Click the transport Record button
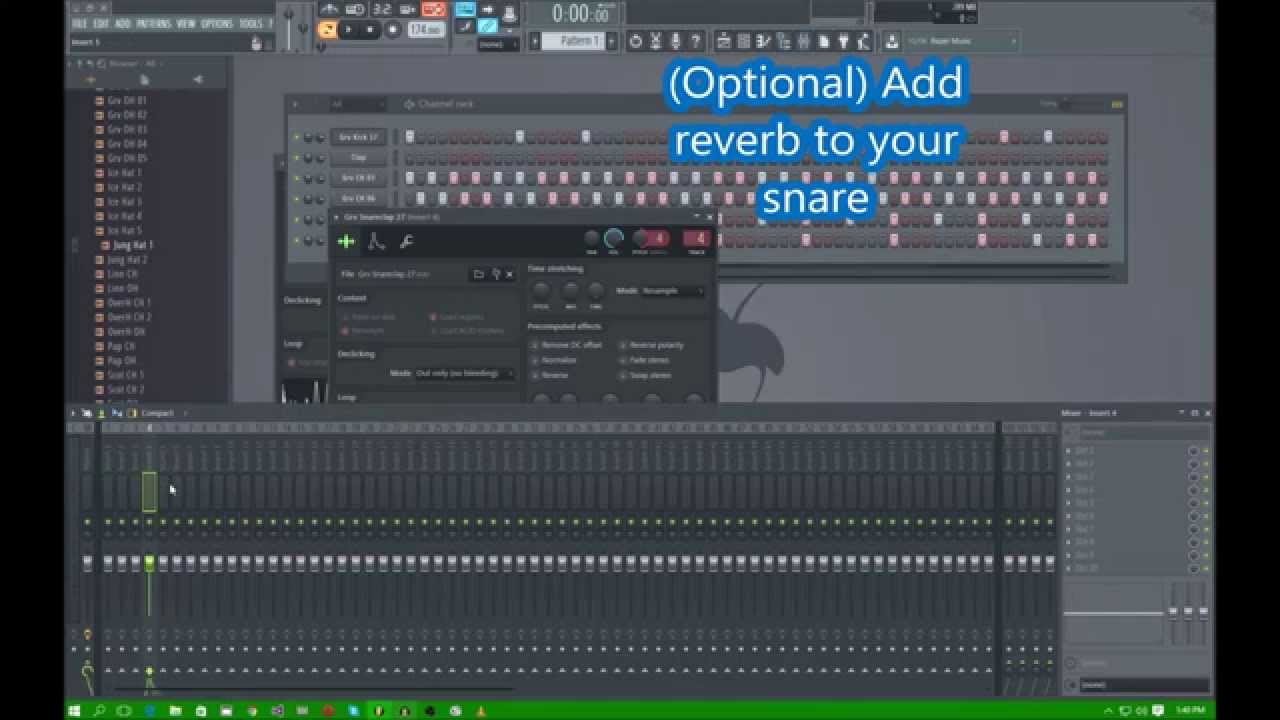Viewport: 1280px width, 720px height. tap(392, 30)
